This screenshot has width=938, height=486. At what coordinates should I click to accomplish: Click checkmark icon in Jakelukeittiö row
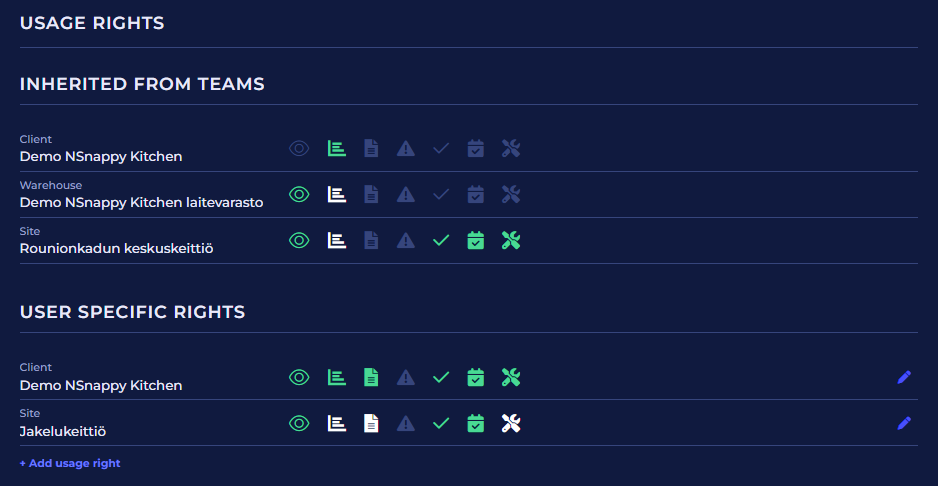coord(441,423)
